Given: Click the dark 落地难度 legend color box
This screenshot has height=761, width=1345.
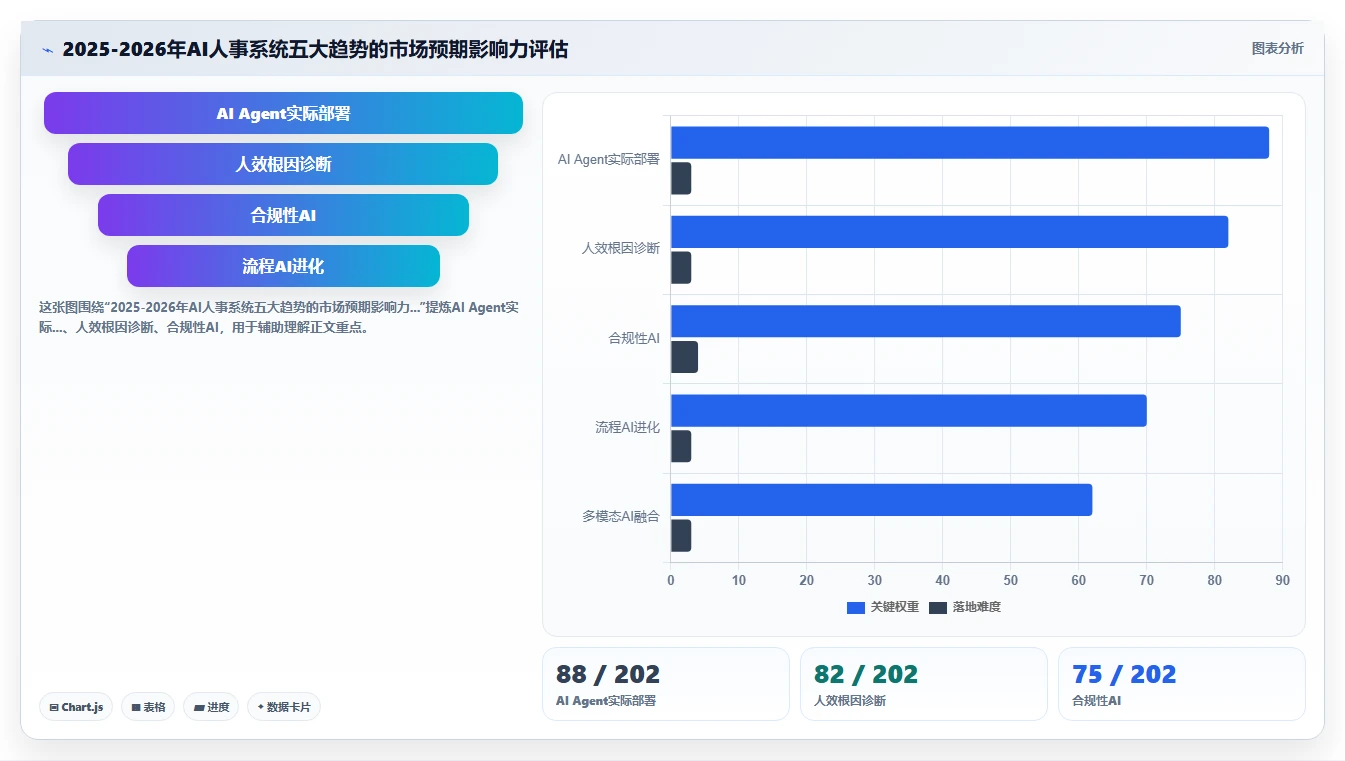Looking at the screenshot, I should click(938, 607).
